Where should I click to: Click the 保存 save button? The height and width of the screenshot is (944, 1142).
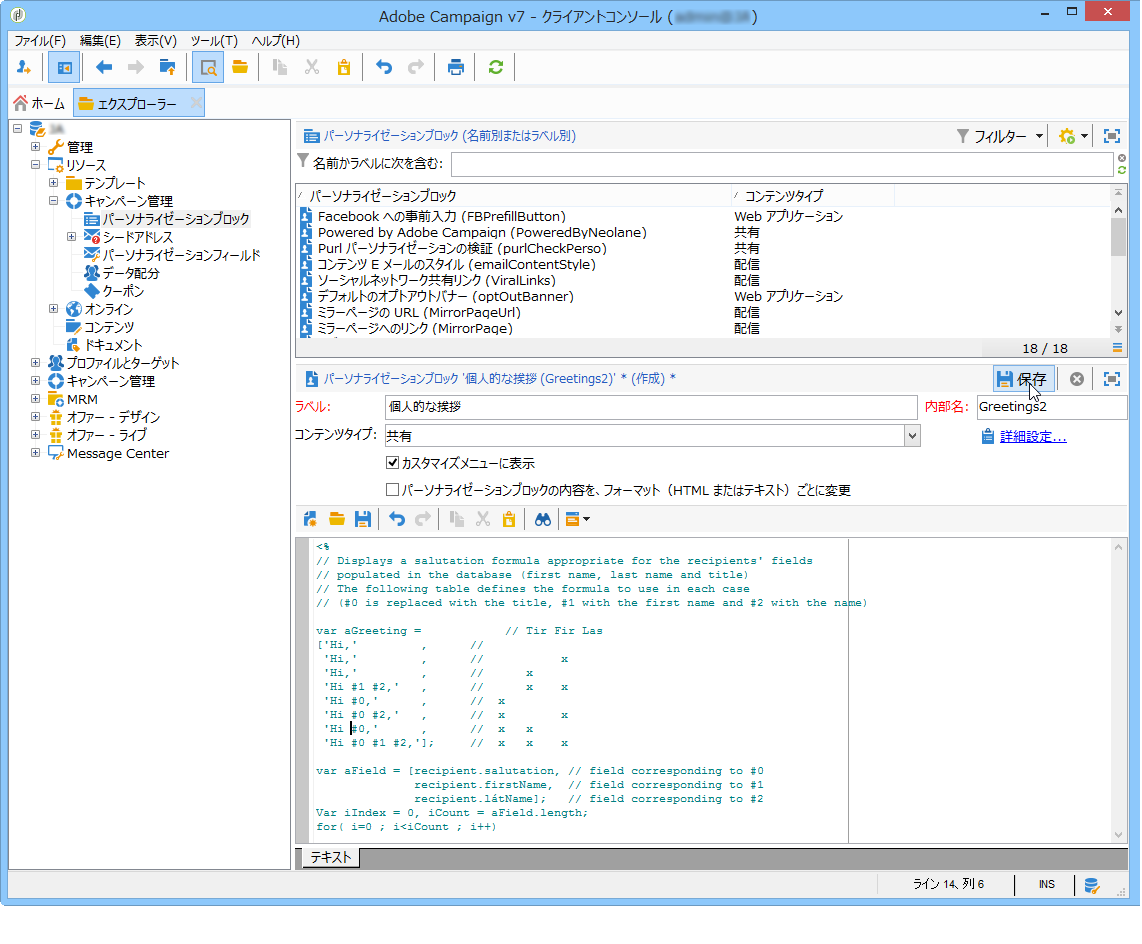click(1022, 379)
